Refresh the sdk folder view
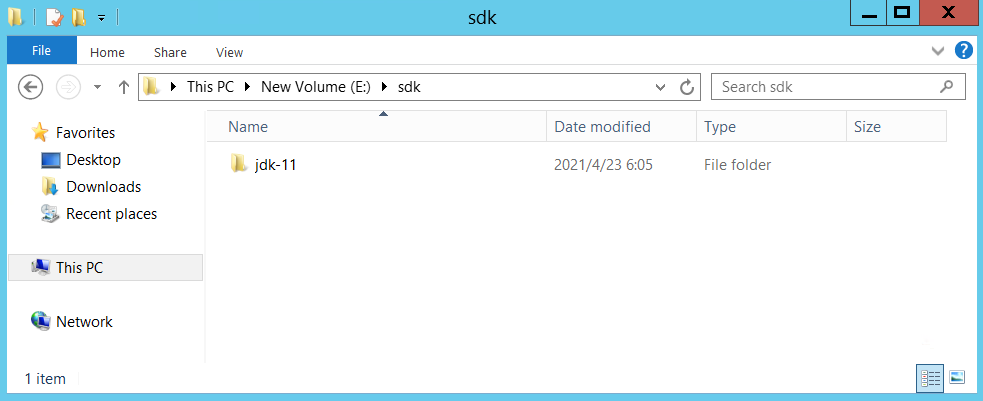This screenshot has width=983, height=401. pyautogui.click(x=687, y=87)
